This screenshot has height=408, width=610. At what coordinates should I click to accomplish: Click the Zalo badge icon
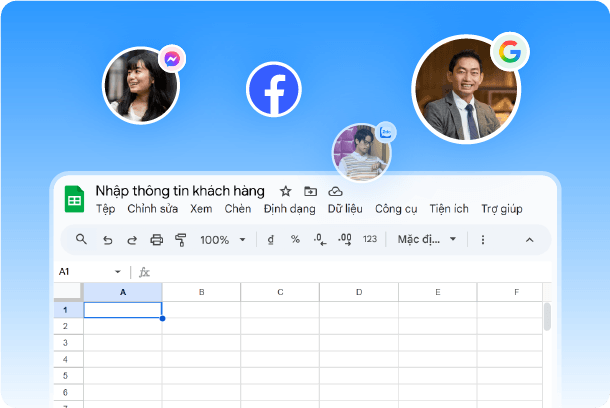point(386,132)
